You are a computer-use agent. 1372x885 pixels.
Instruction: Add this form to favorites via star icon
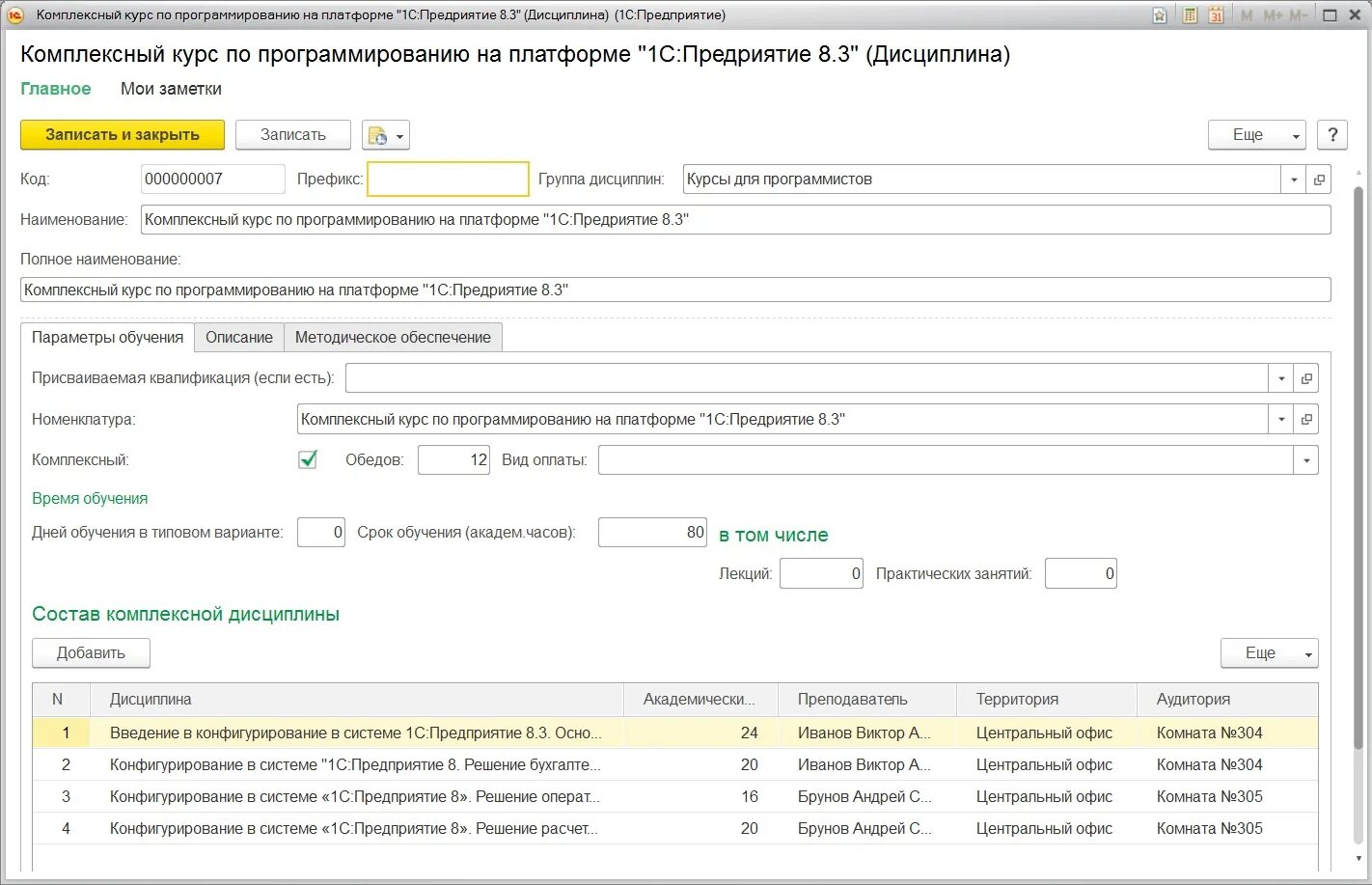point(1160,15)
